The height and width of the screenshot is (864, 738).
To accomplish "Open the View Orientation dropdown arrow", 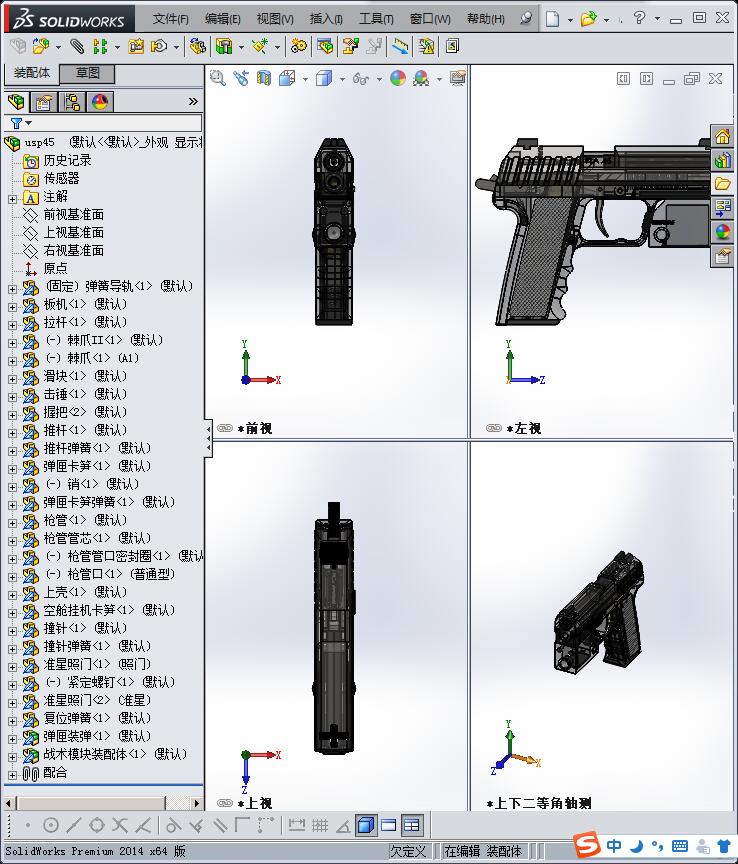I will tap(305, 79).
